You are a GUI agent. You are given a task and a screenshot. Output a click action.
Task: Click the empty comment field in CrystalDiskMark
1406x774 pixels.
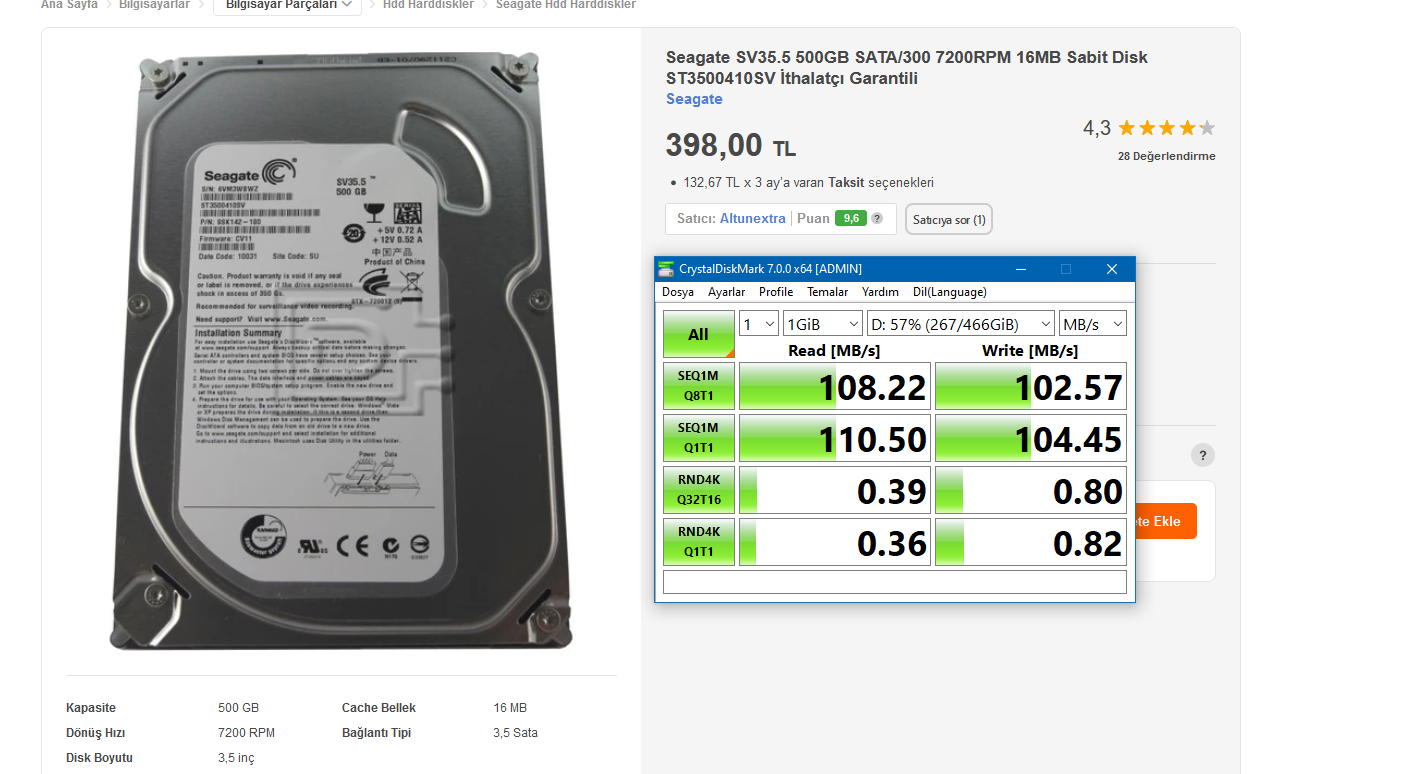click(x=895, y=582)
